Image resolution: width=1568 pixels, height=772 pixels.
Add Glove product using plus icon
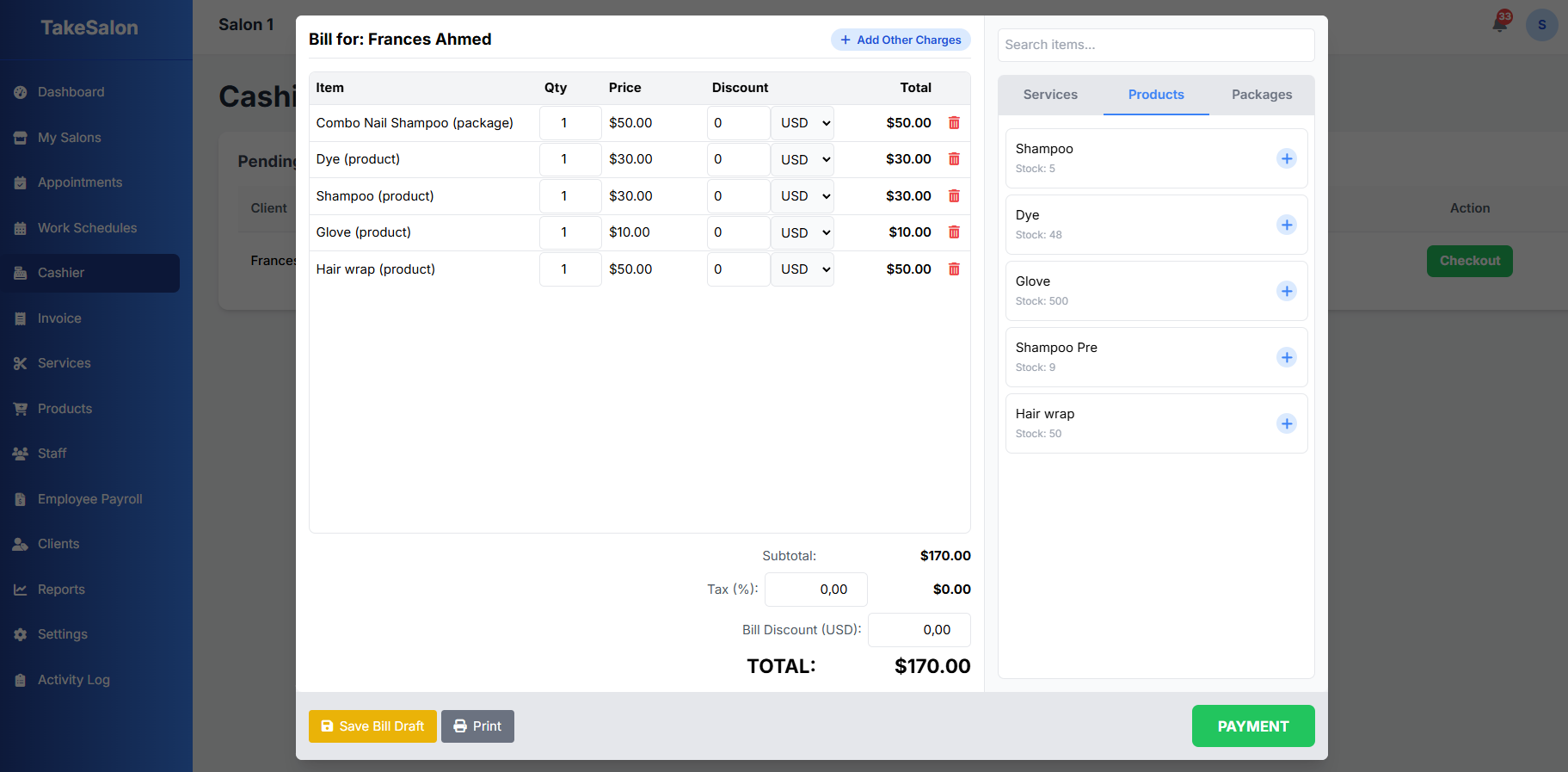pos(1287,291)
